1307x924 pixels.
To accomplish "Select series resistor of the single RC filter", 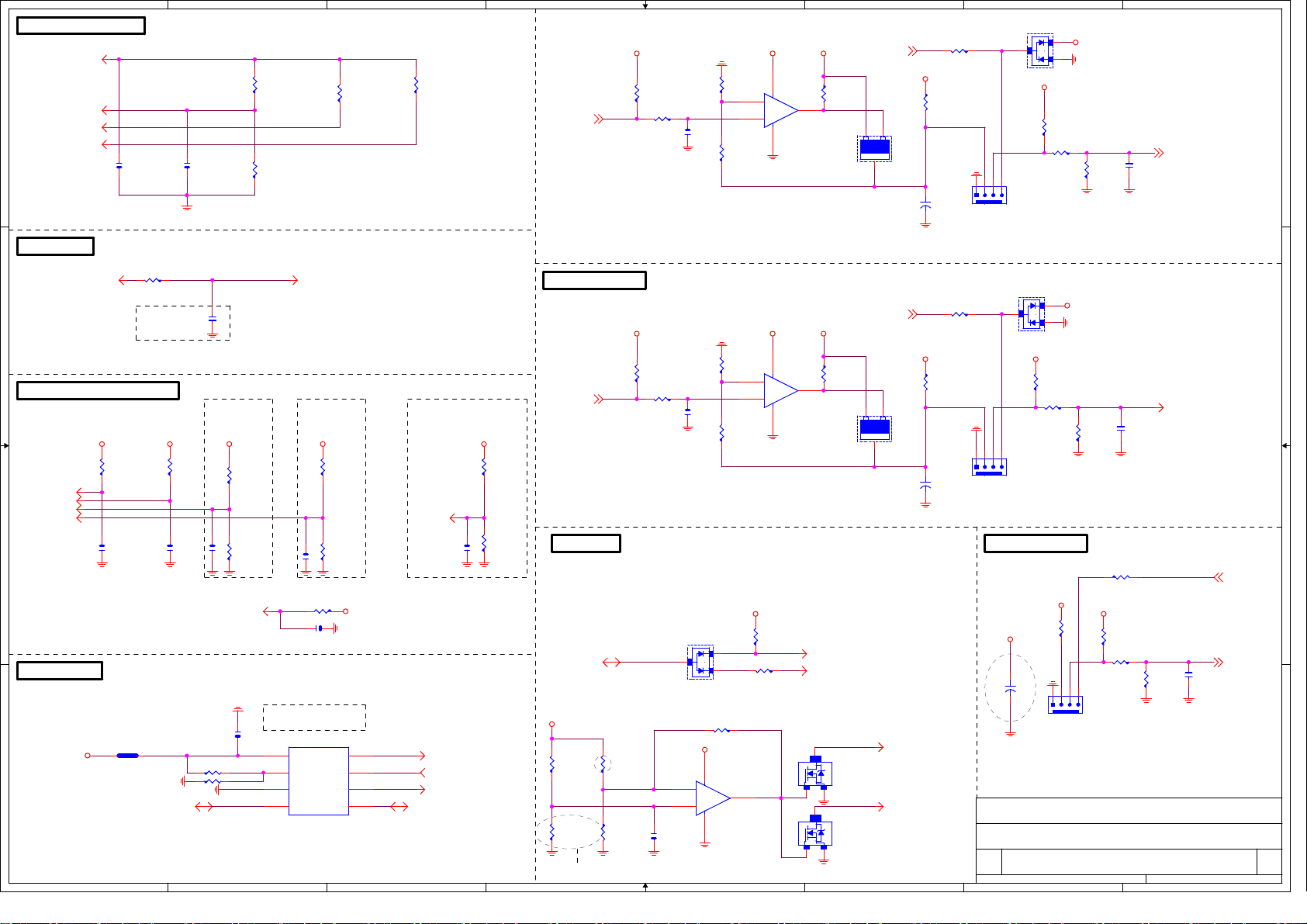I will [x=153, y=280].
